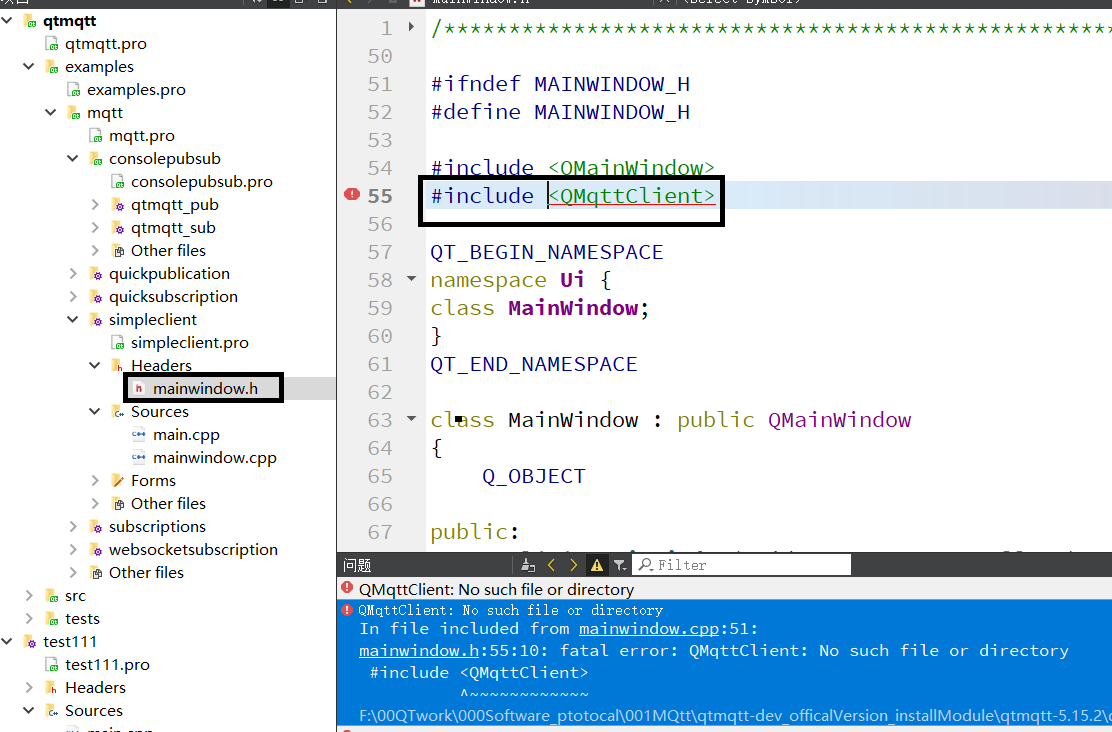The image size is (1112, 732).
Task: Expand the Forms folder
Action: tap(94, 480)
